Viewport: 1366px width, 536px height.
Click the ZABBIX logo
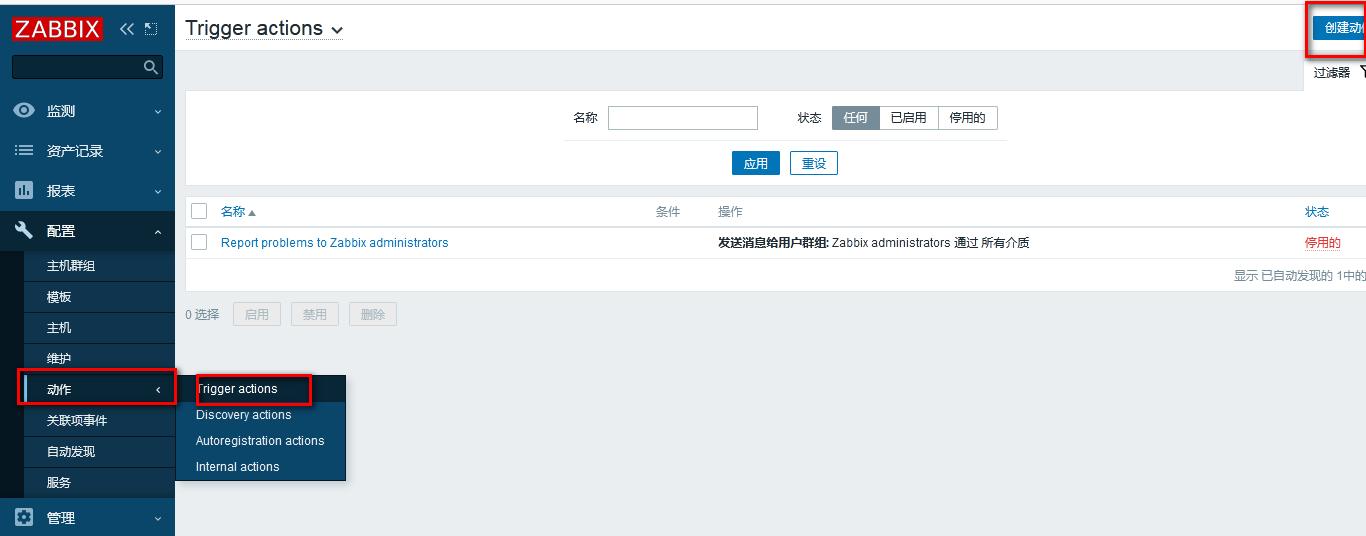point(57,29)
